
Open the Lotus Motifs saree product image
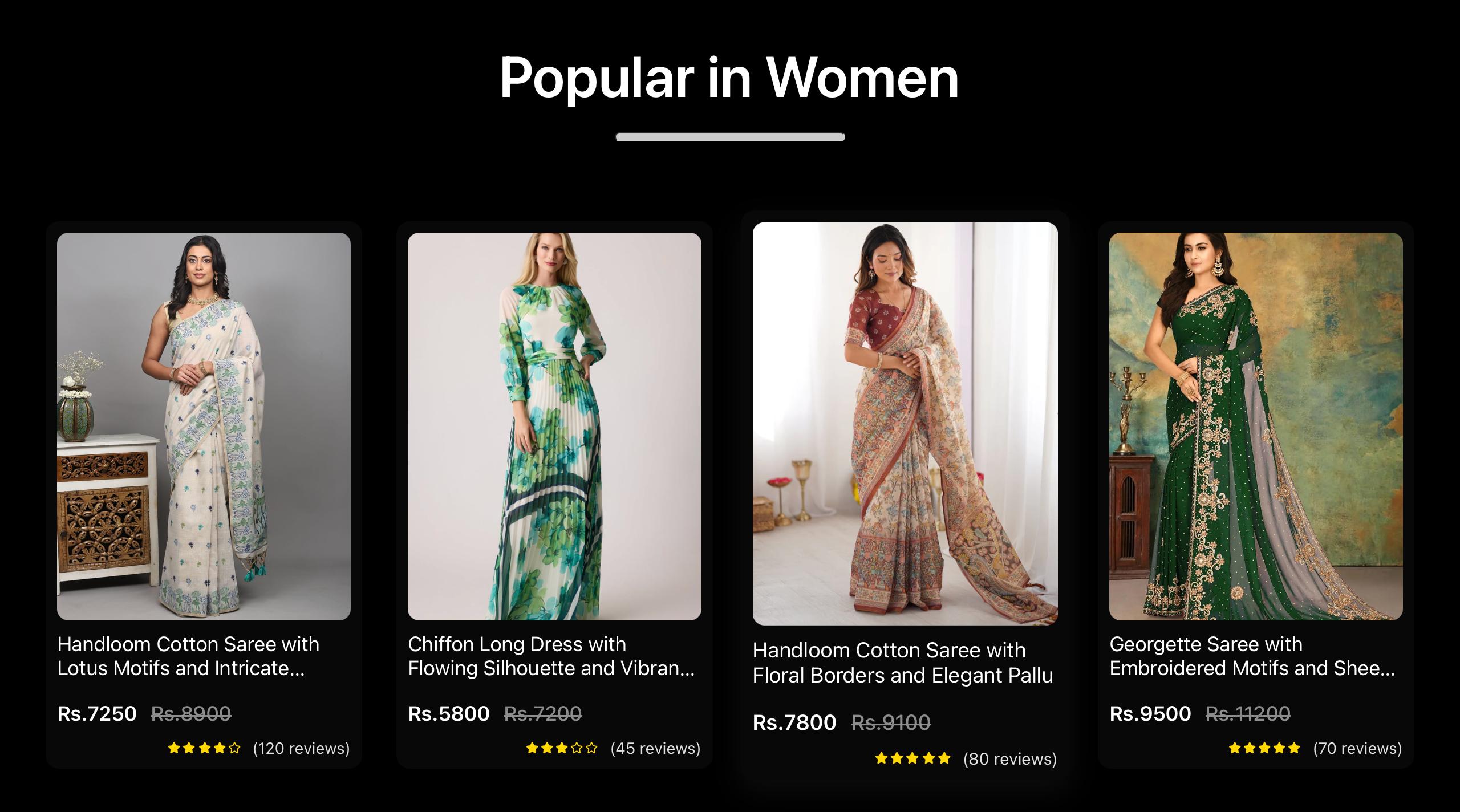point(204,426)
